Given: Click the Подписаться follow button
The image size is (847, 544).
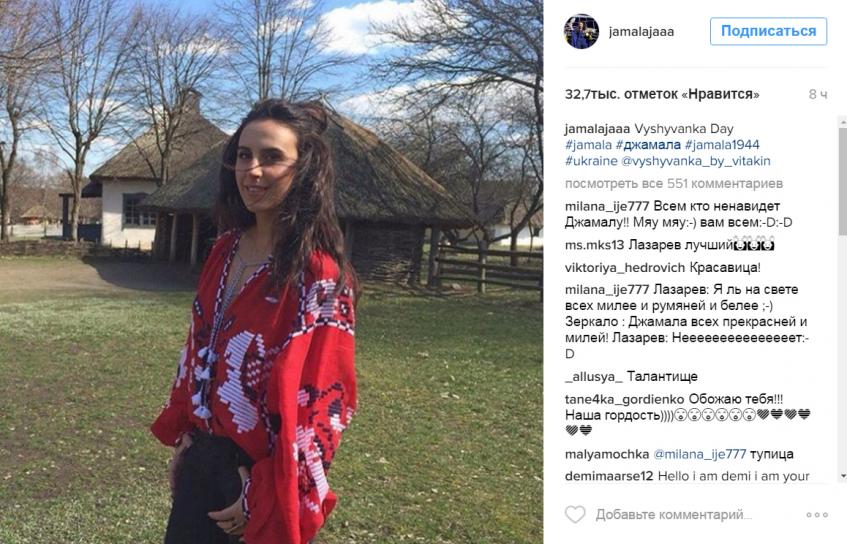Looking at the screenshot, I should pyautogui.click(x=768, y=31).
